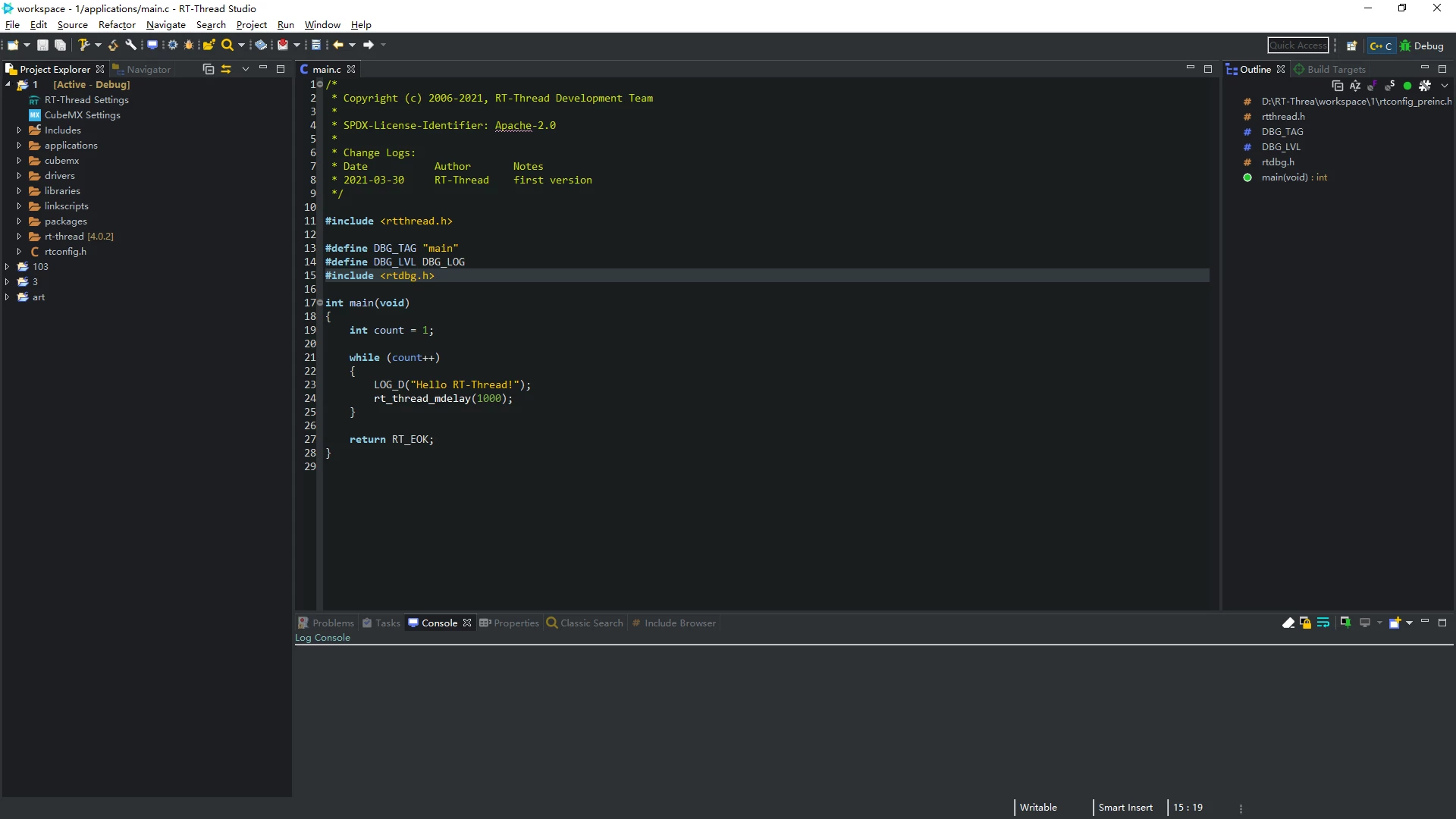Switch to the Debug perspective
The image size is (1456, 819).
(x=1421, y=46)
